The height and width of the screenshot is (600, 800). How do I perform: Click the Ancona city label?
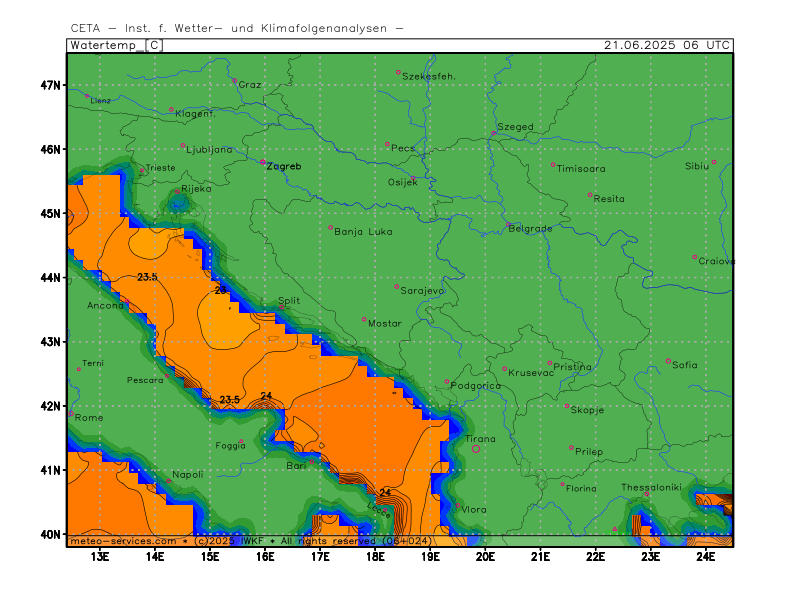[x=105, y=306]
